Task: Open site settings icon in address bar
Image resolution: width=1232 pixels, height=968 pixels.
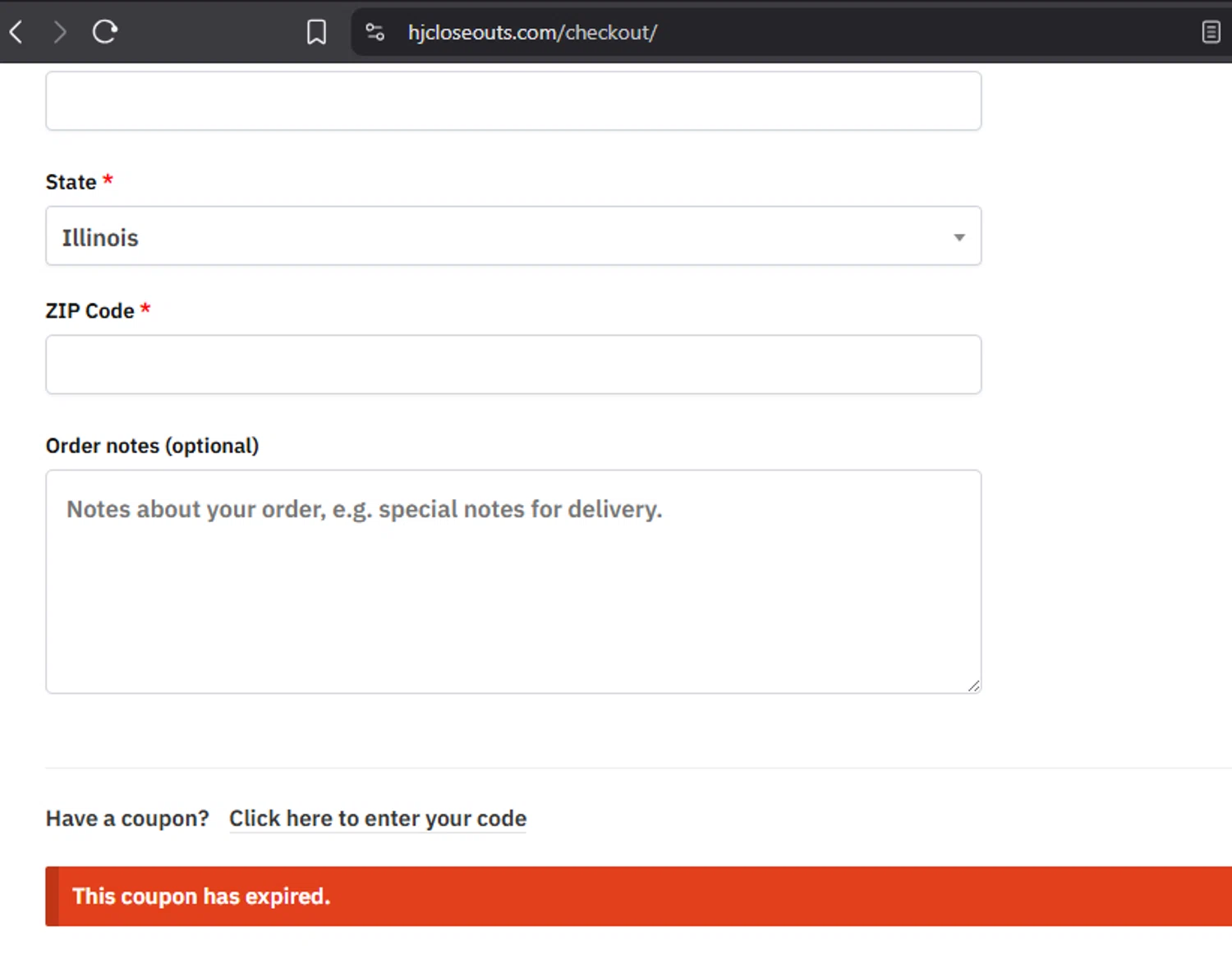Action: click(375, 32)
